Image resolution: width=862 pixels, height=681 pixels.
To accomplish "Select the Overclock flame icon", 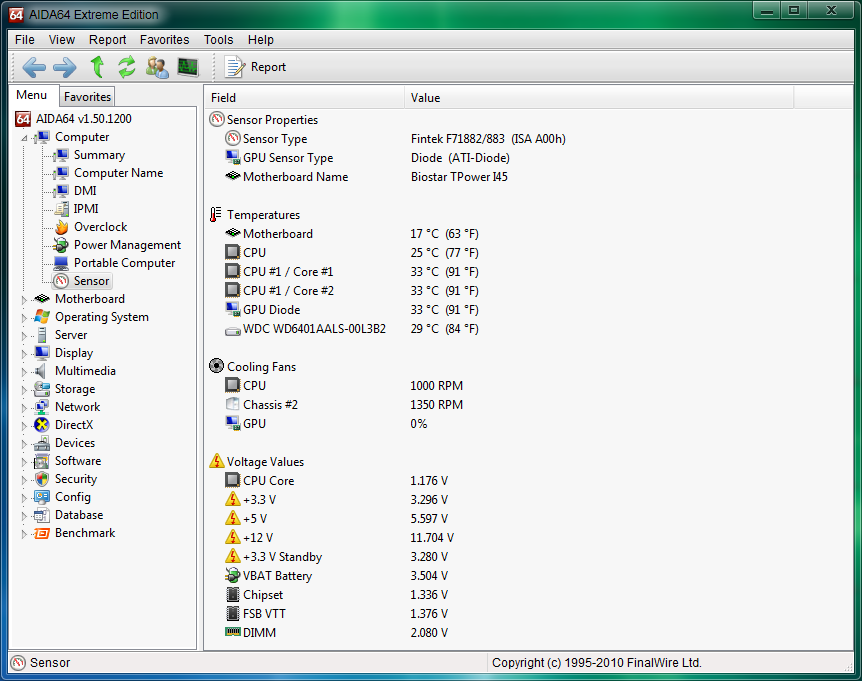I will pos(61,227).
